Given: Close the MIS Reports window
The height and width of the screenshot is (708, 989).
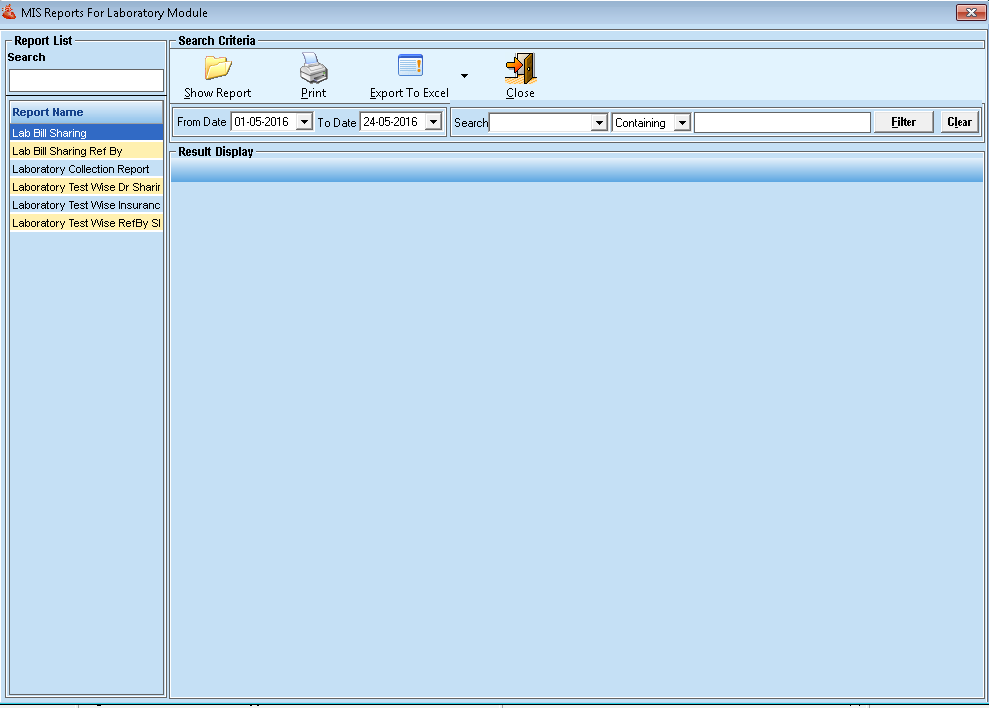Looking at the screenshot, I should click(x=971, y=12).
